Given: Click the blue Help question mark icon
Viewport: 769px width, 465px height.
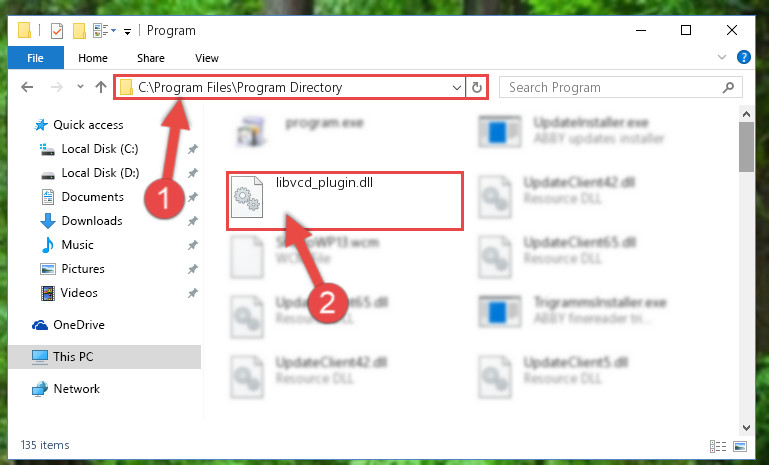Looking at the screenshot, I should click(x=743, y=57).
